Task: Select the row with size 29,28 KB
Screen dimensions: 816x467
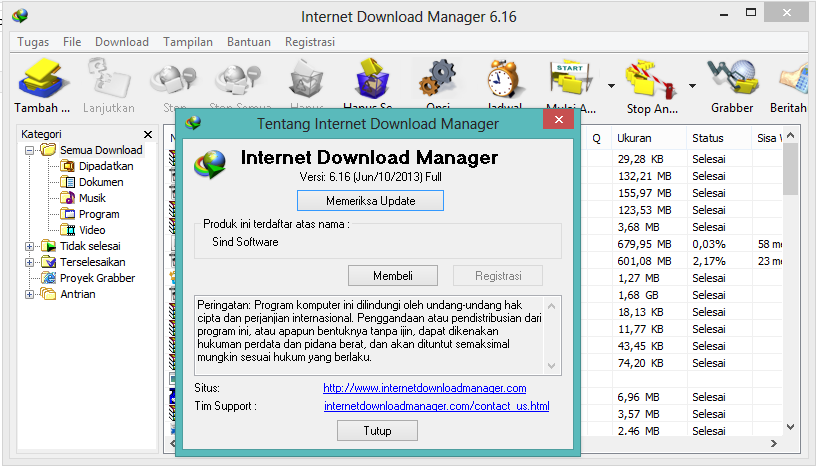Action: [x=681, y=159]
